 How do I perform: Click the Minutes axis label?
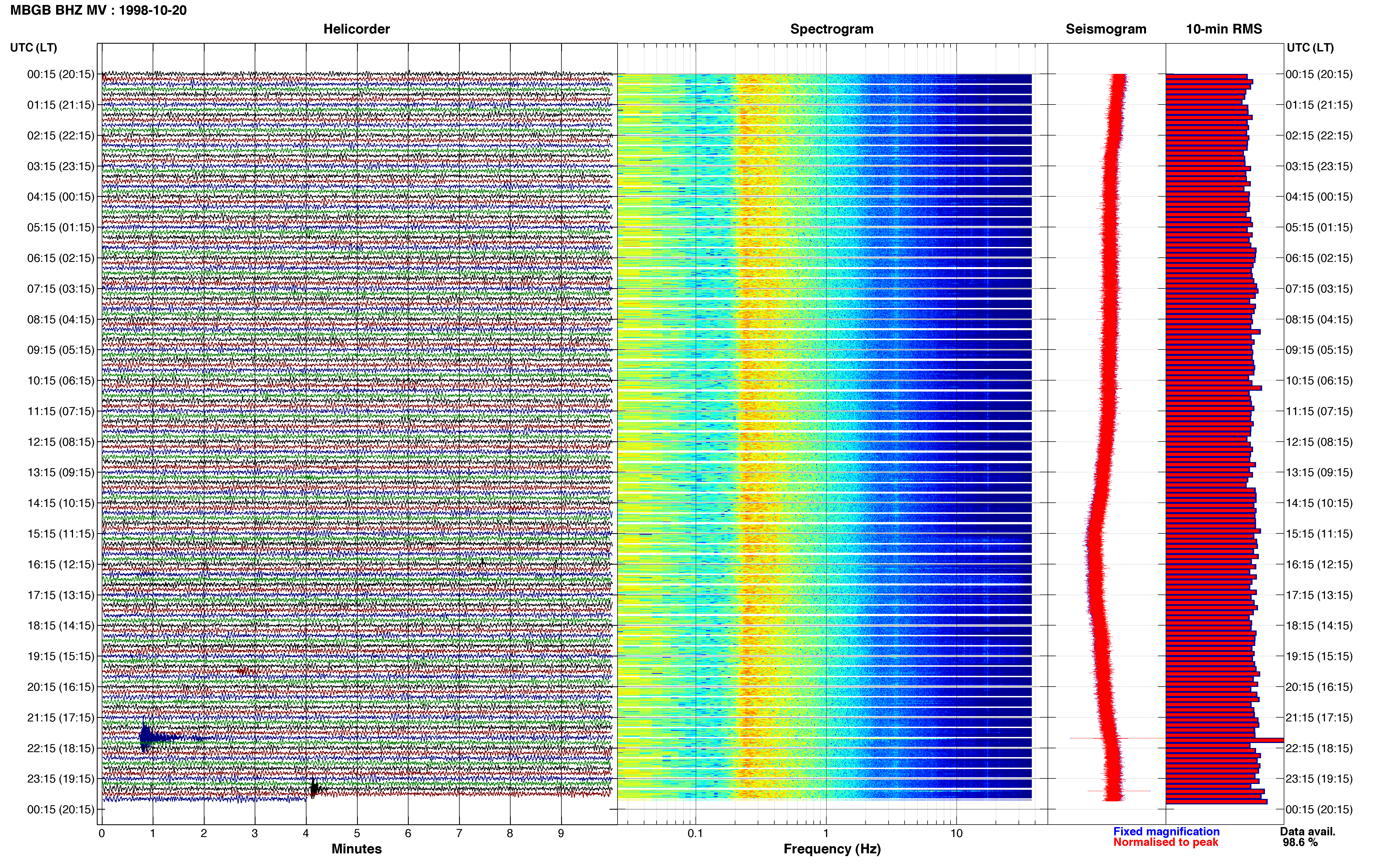[356, 848]
